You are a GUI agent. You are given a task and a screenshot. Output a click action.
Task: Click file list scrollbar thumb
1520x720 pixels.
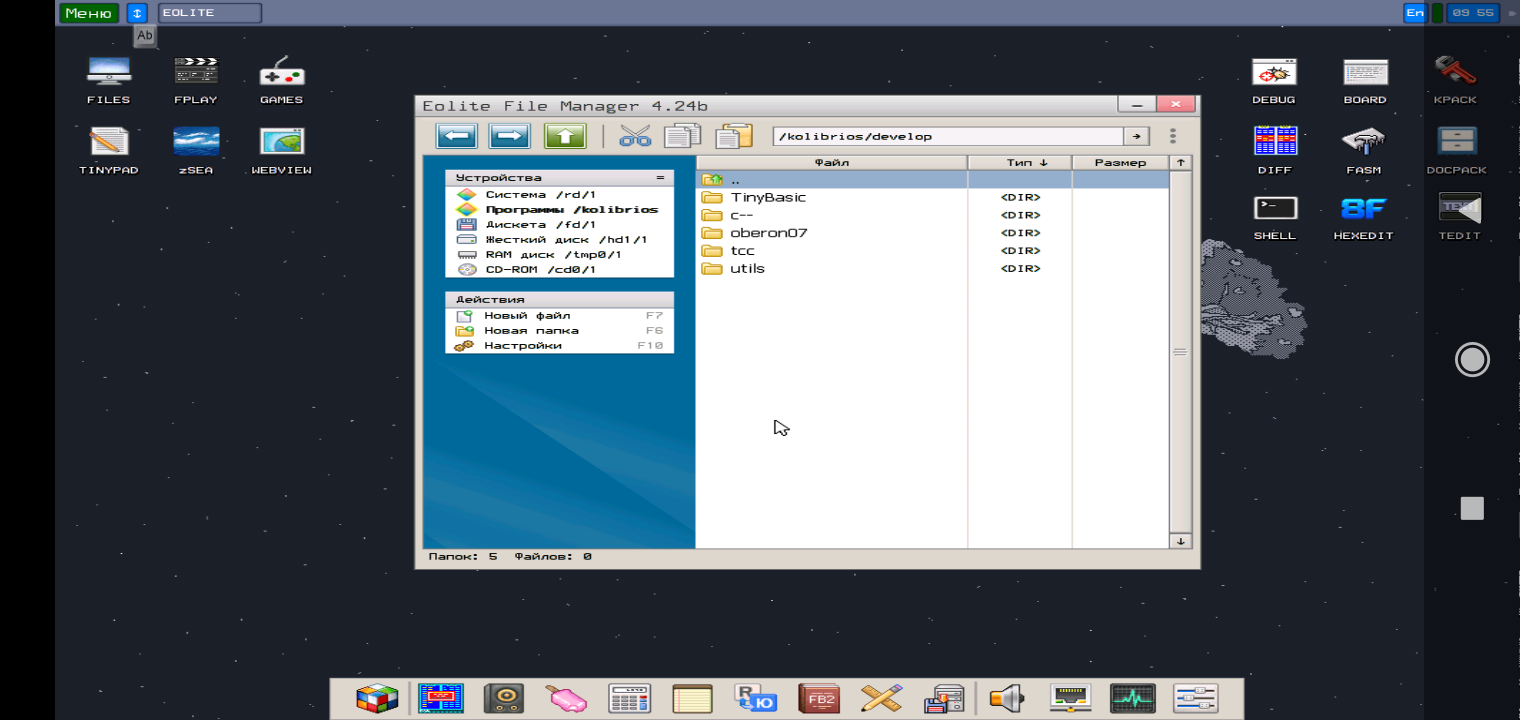pyautogui.click(x=1180, y=352)
